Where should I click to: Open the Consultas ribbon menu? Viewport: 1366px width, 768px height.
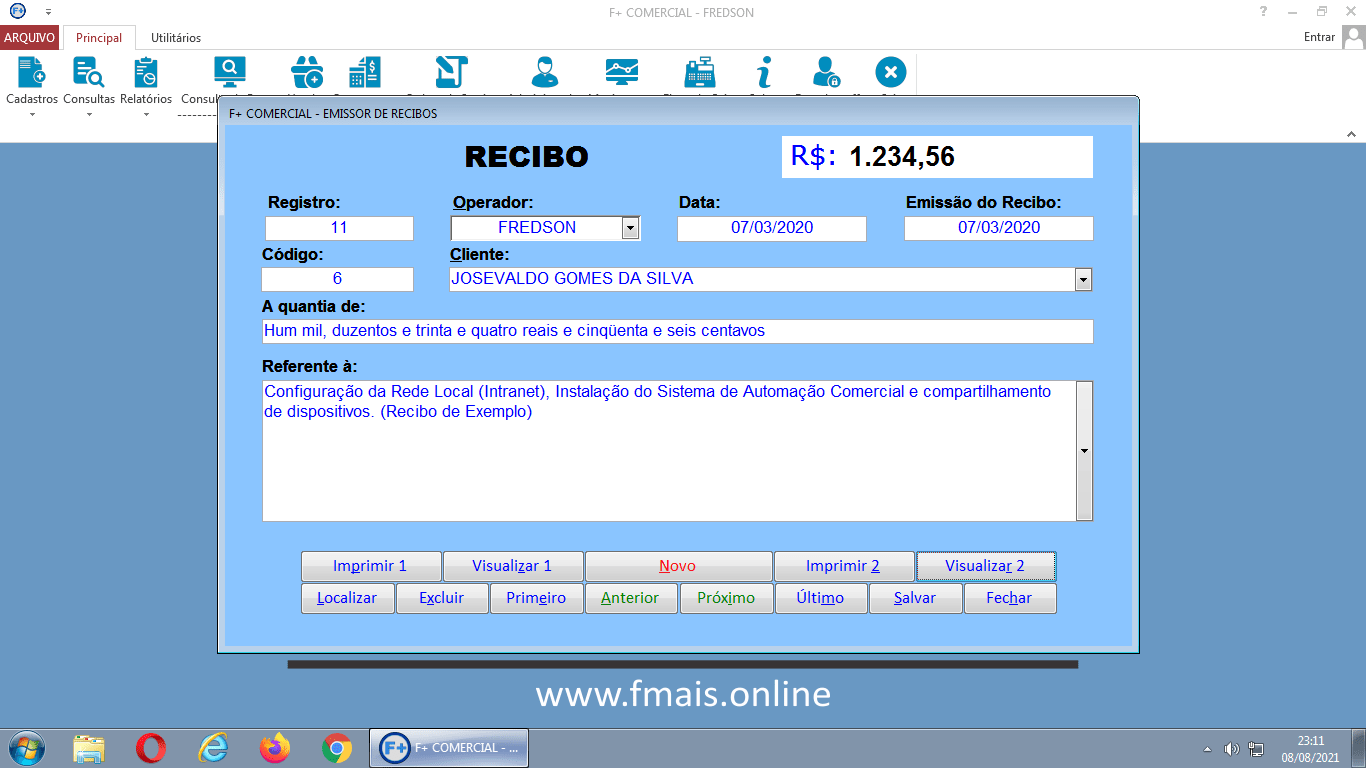[89, 87]
